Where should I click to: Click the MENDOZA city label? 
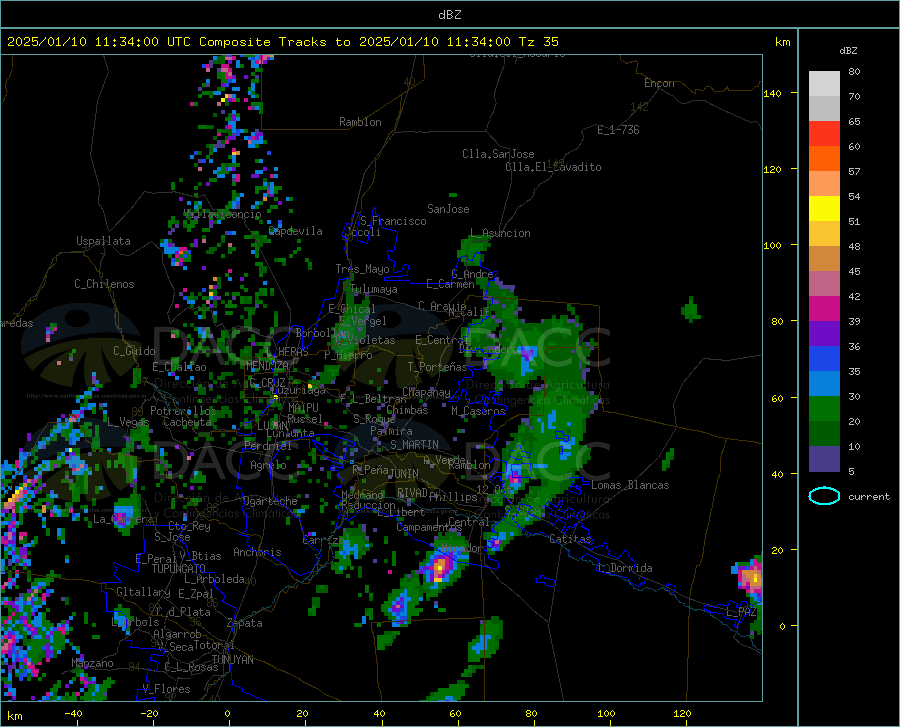coord(267,365)
